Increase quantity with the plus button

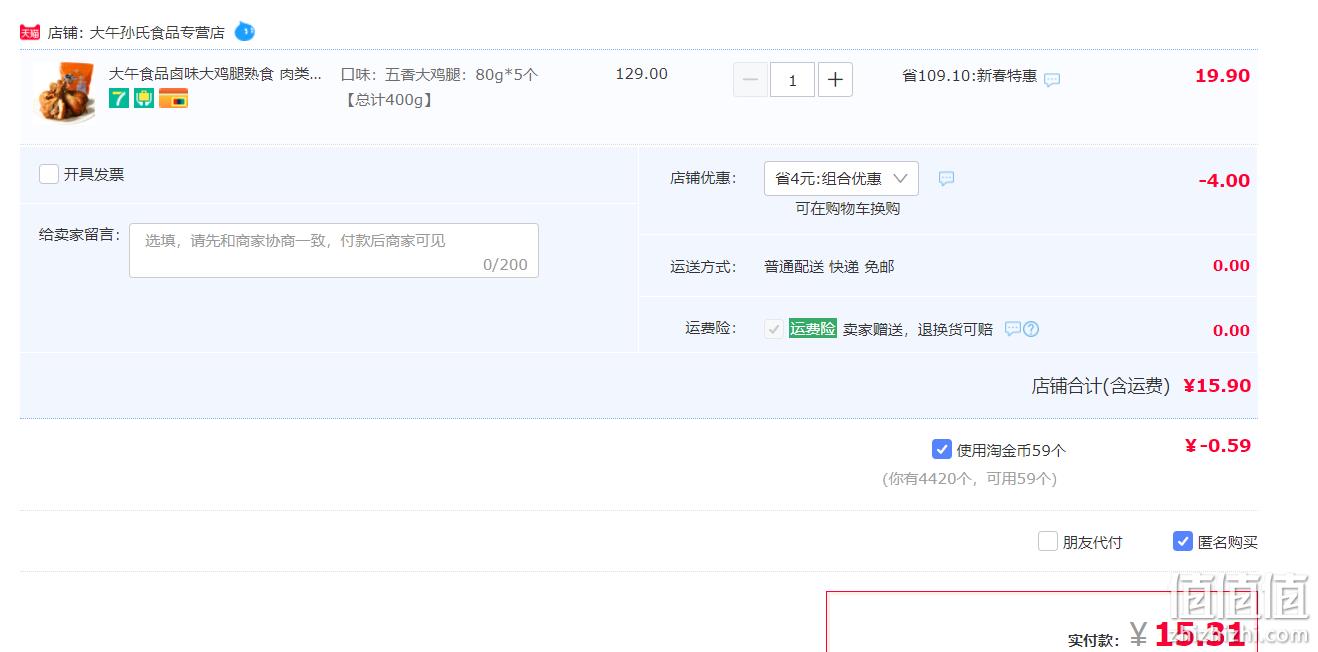pyautogui.click(x=836, y=80)
